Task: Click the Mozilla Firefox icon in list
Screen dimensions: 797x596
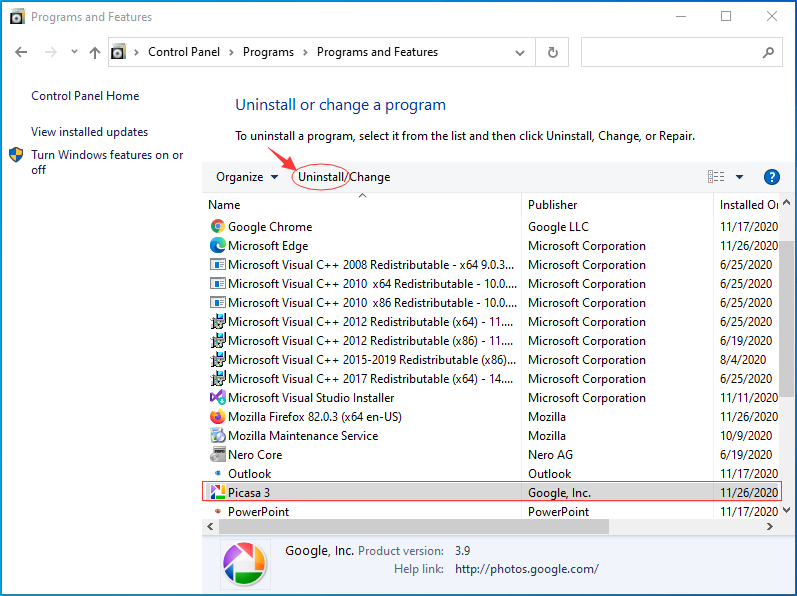Action: 218,417
